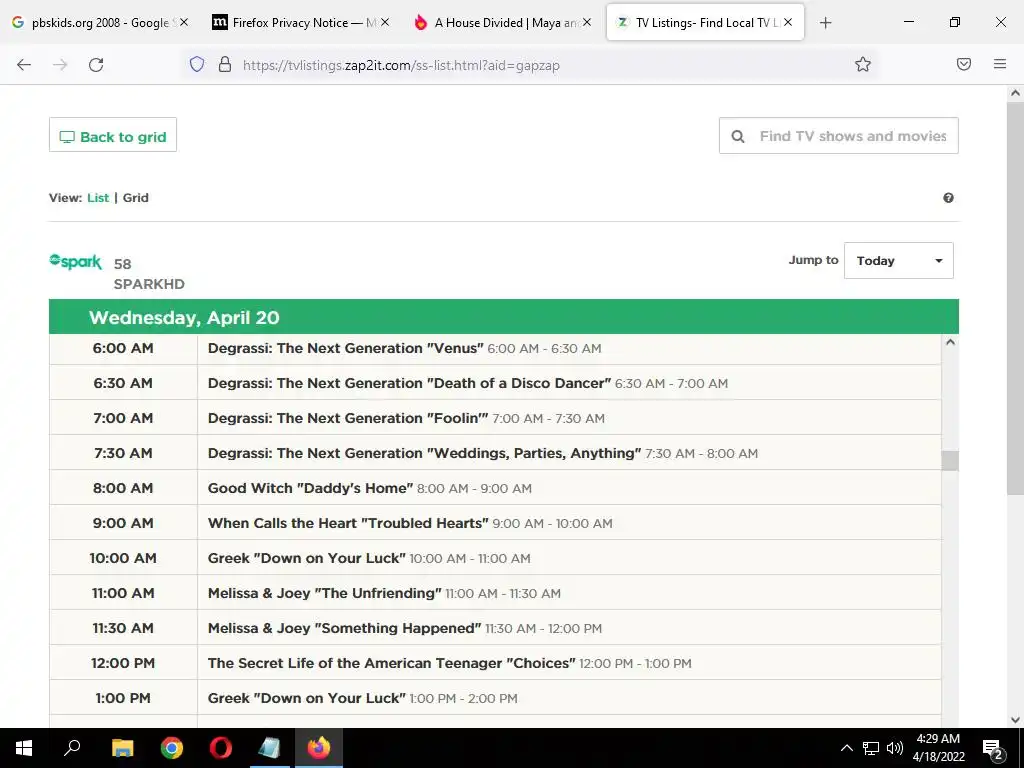Open the taskbar clock and date
1024x768 pixels.
tap(938, 748)
